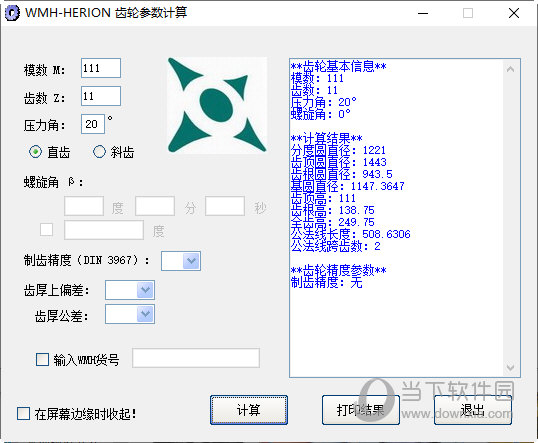Click the WMH货号 text input field

[196, 358]
